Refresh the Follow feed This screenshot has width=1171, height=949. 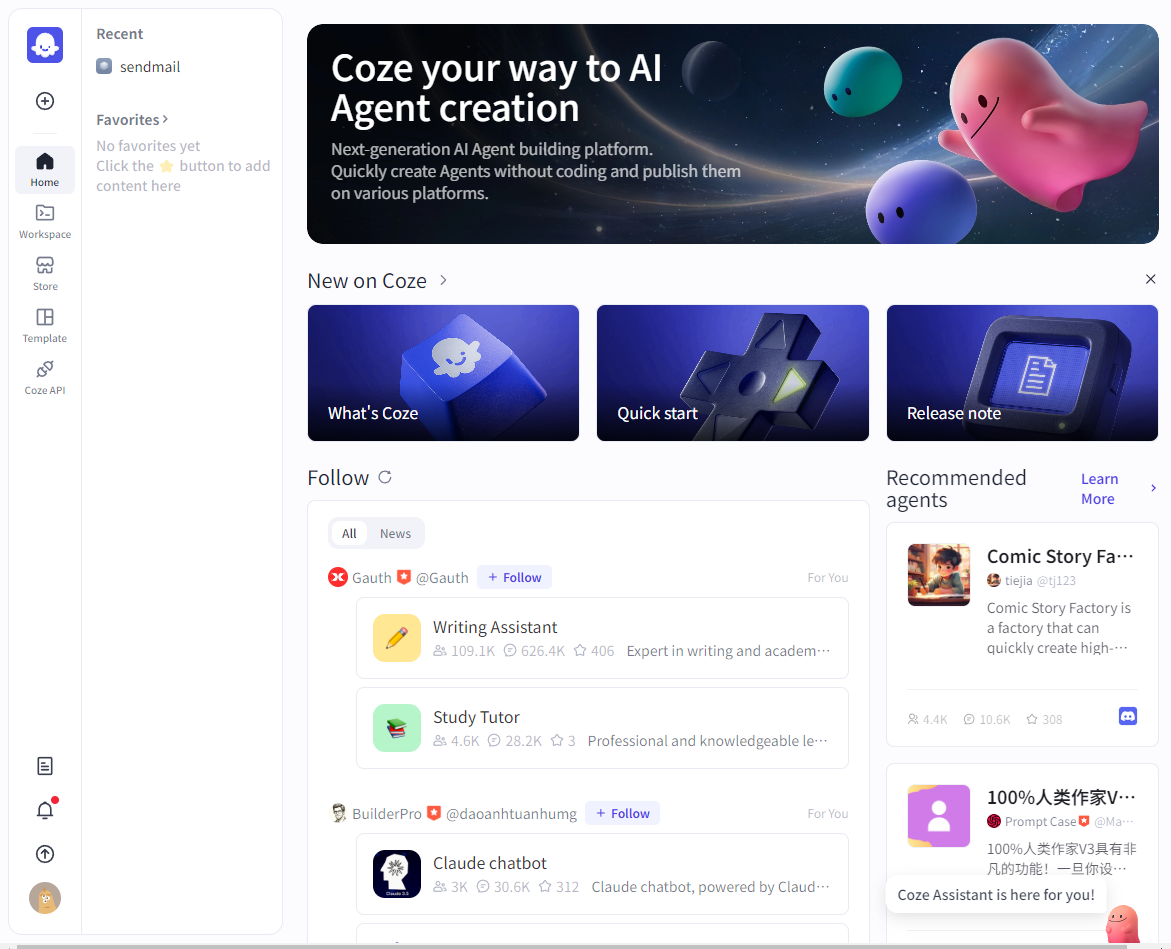click(385, 477)
